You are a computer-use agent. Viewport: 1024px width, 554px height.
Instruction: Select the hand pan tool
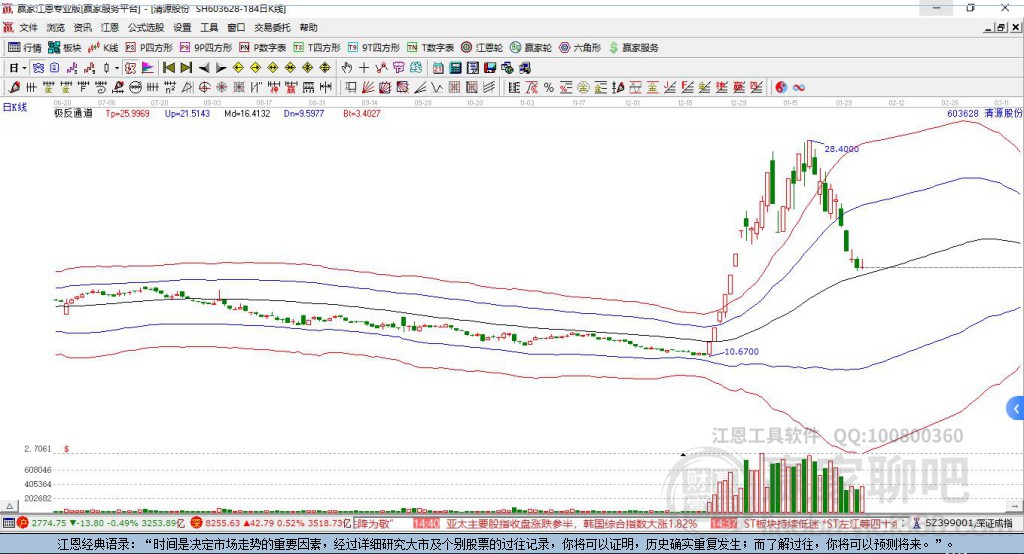pos(347,68)
